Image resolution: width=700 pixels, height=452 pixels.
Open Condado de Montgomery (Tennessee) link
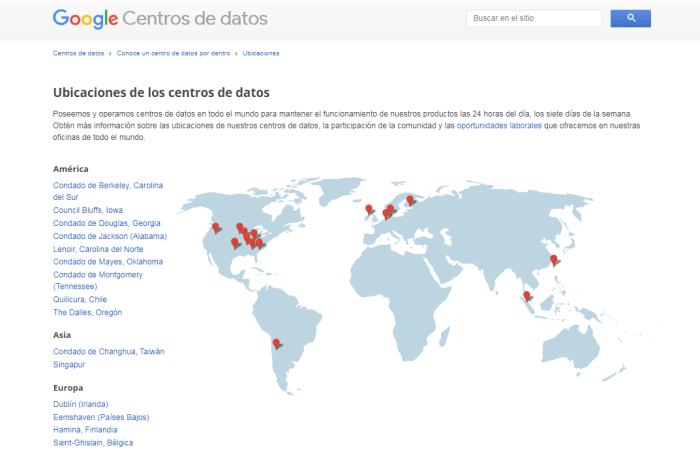(98, 280)
